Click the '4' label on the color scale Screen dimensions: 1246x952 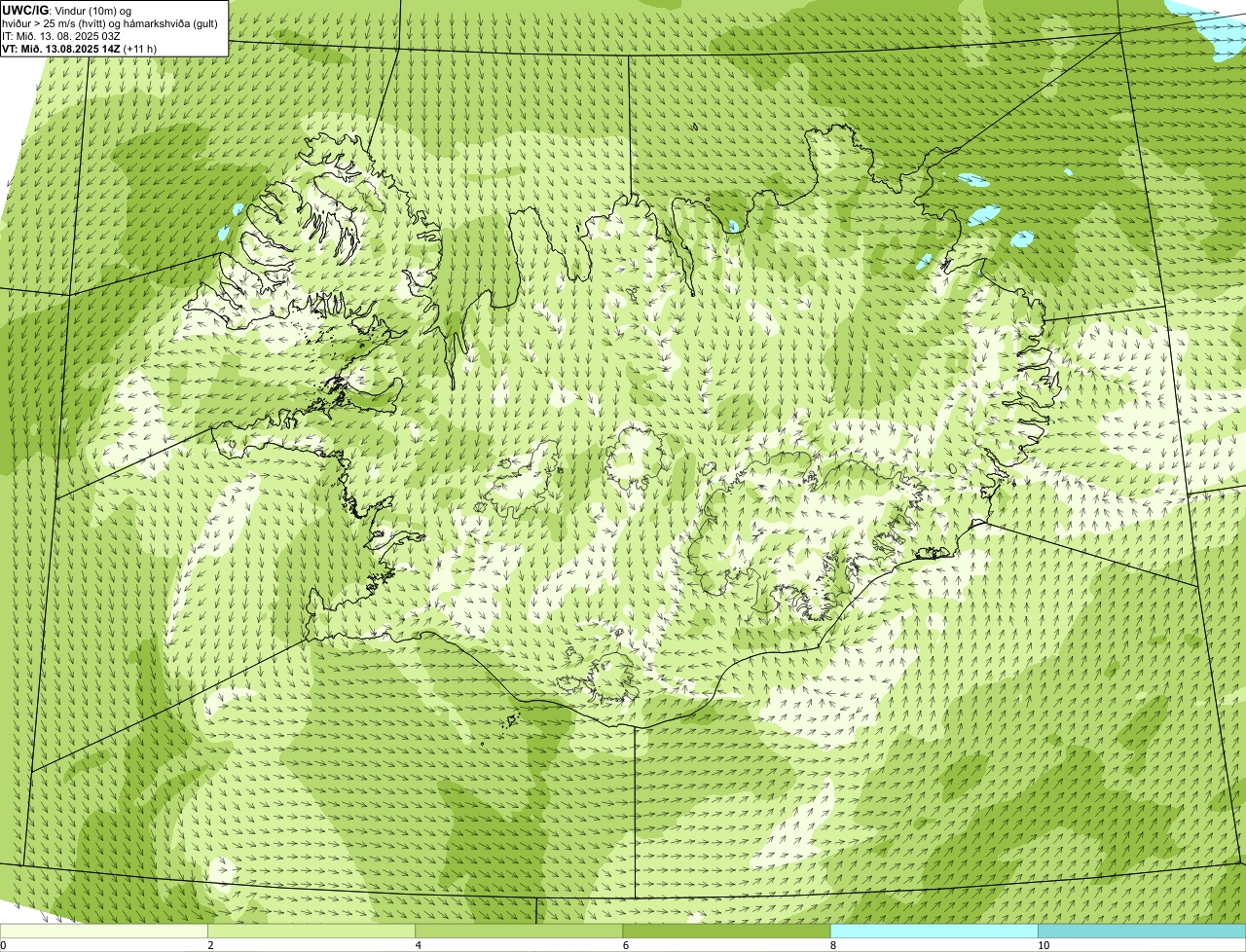418,945
